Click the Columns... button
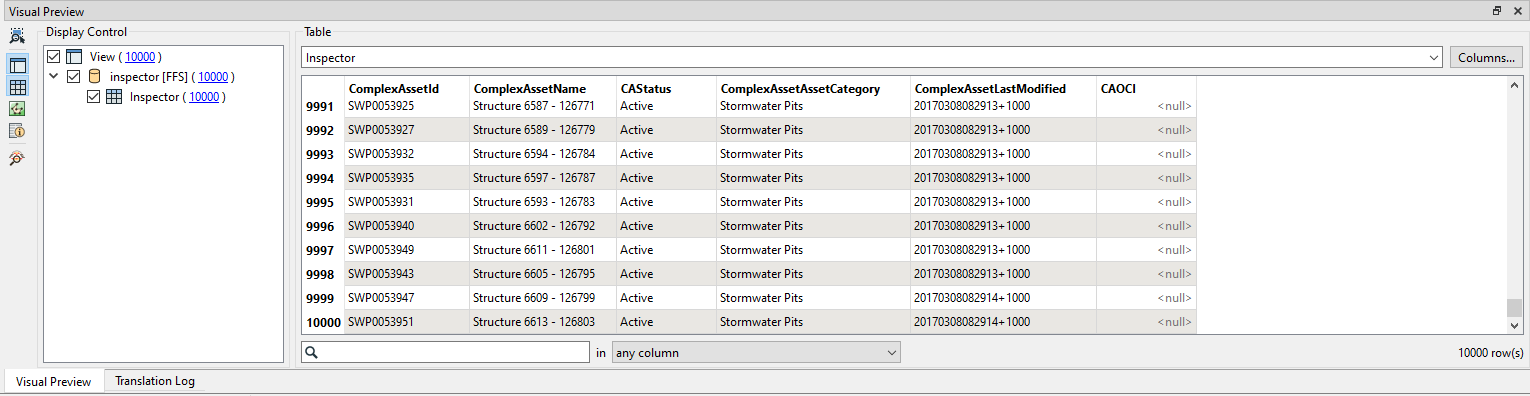 point(1487,58)
